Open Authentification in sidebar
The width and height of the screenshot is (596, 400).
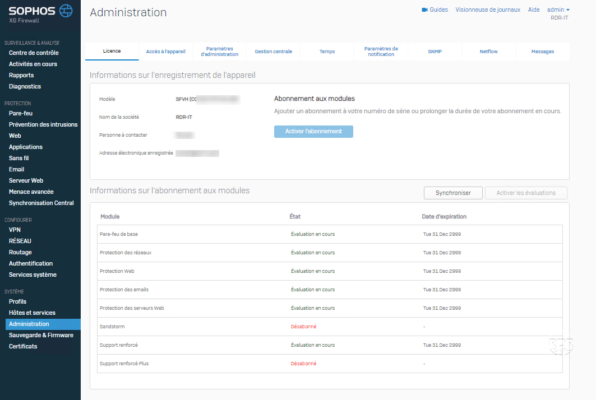pyautogui.click(x=31, y=263)
